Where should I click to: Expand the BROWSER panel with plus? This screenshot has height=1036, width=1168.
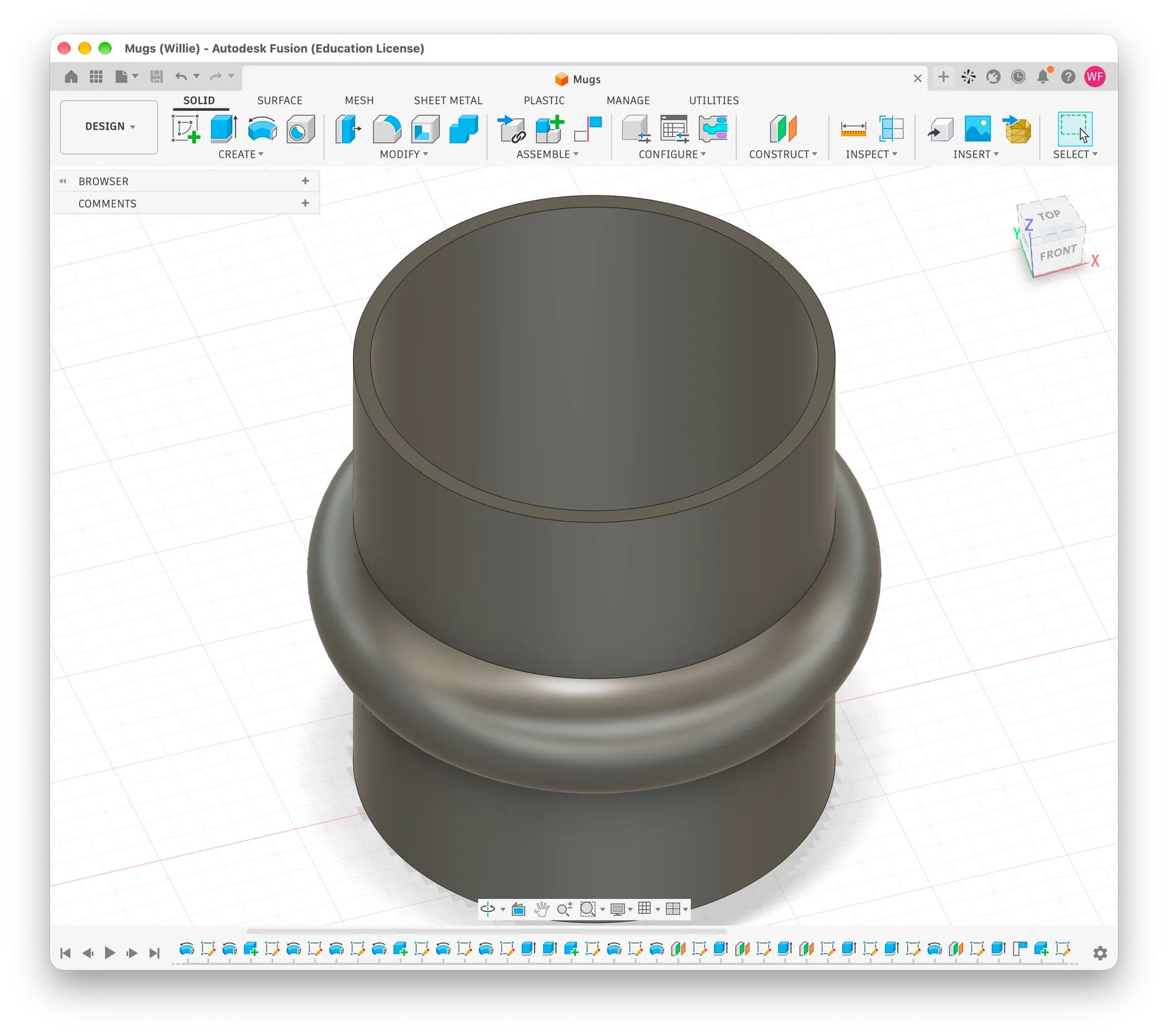305,181
